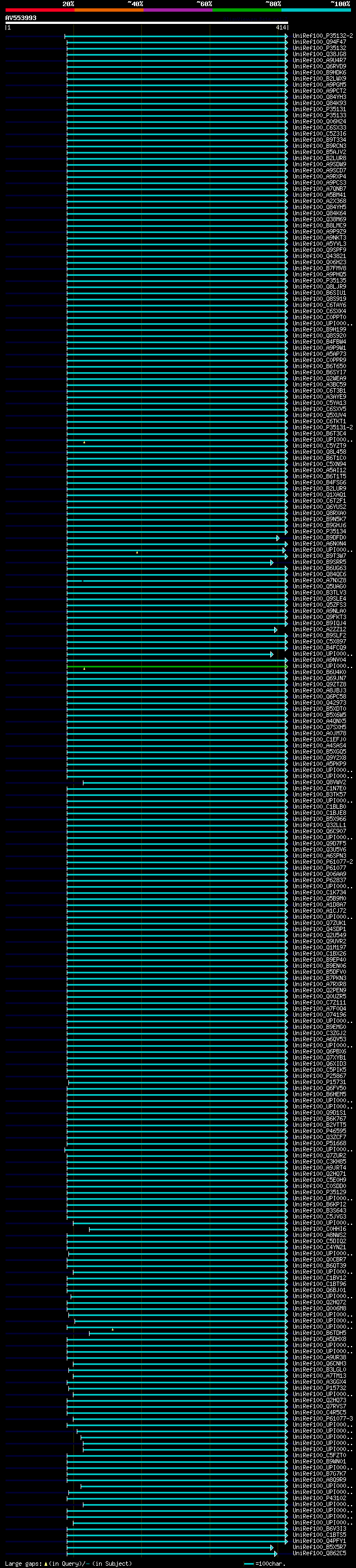Select the UniRef100_P61077-2 label
The image size is (356, 1568).
(x=323, y=862)
